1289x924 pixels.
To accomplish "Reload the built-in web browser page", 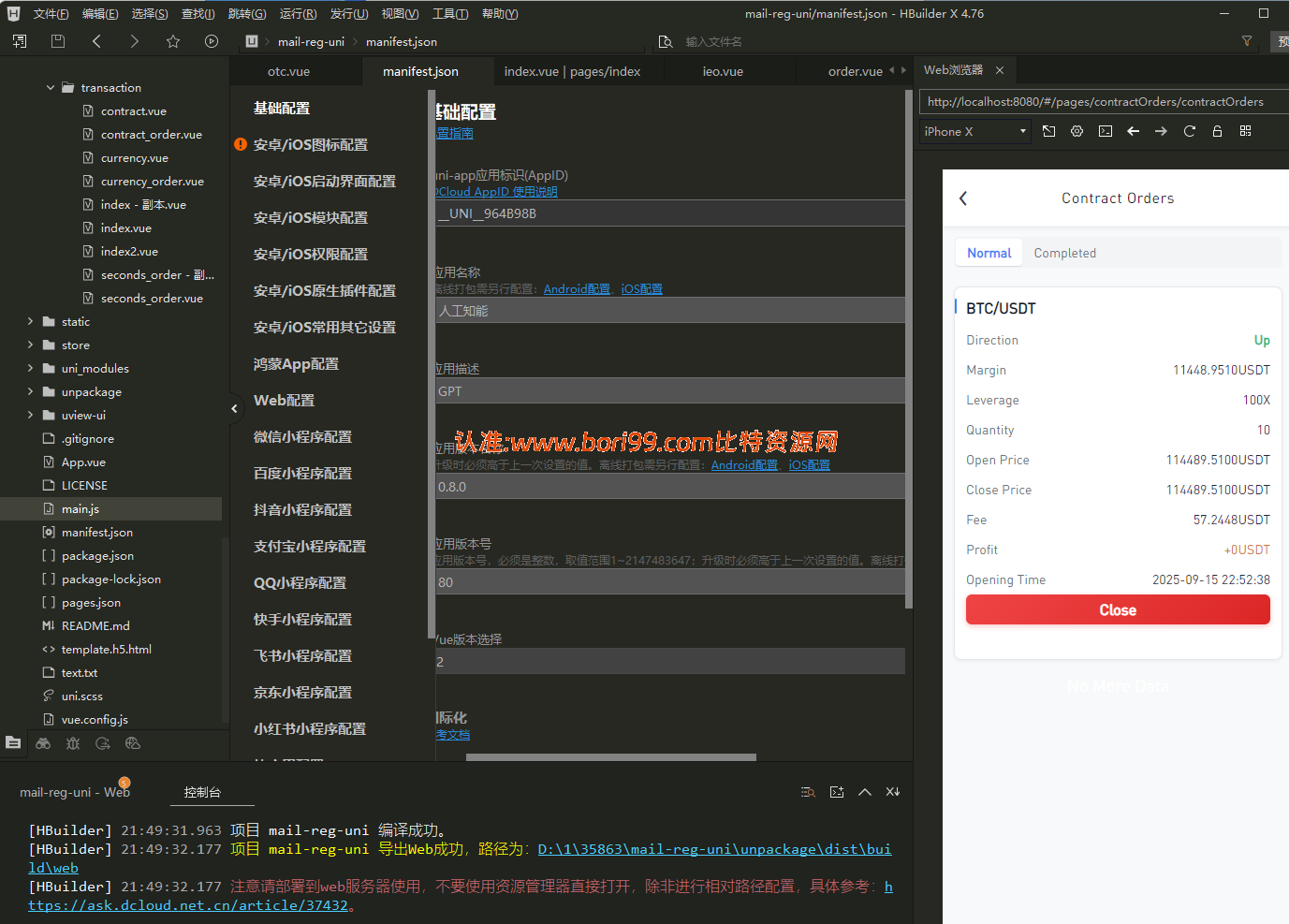I will (x=1190, y=131).
